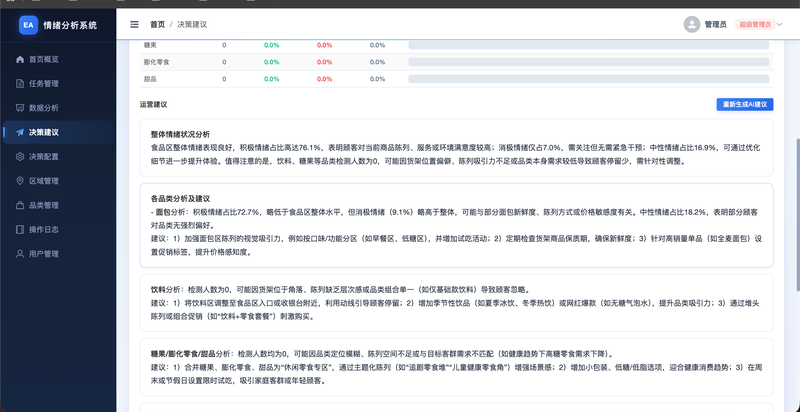Click the page vertical scrollbar

click(x=797, y=214)
